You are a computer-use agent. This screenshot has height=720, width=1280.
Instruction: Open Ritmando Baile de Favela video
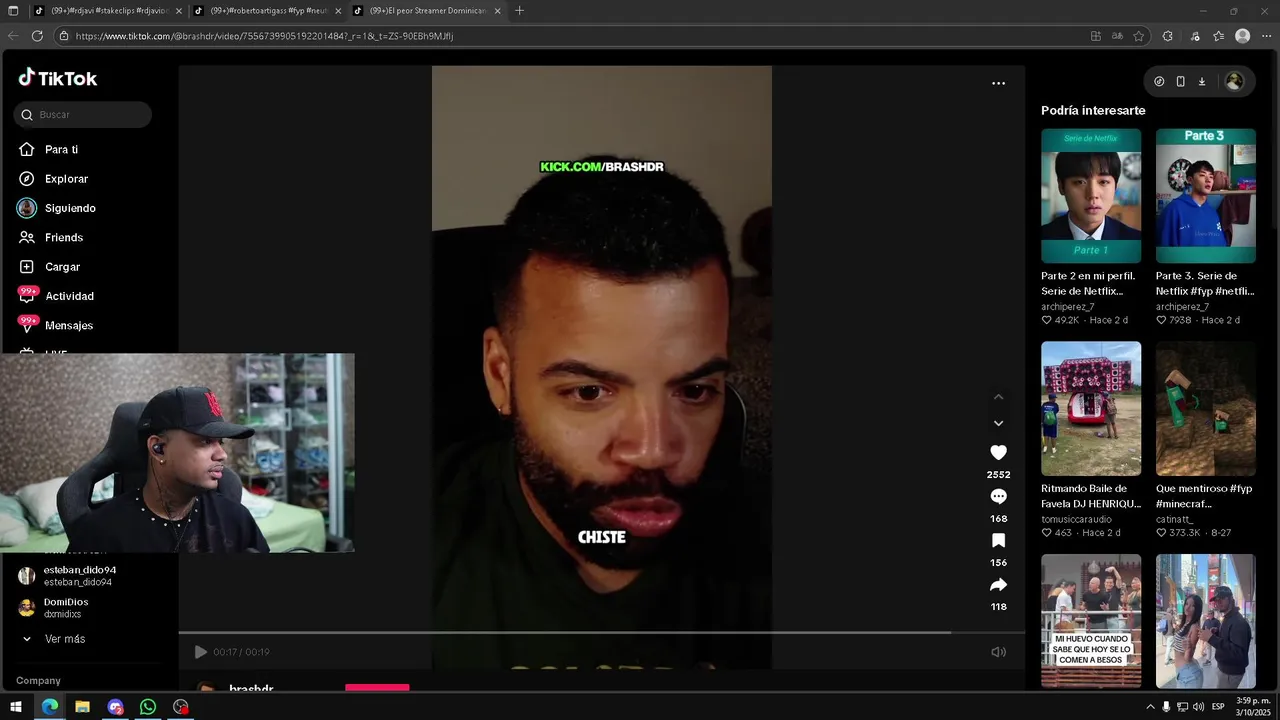tap(1091, 409)
